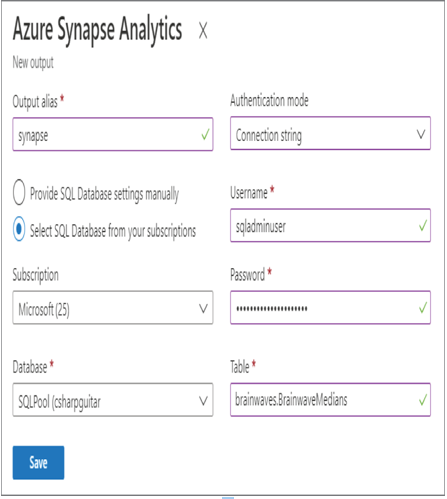The width and height of the screenshot is (447, 499).
Task: Select SQL Database from your subscriptions option
Action: pos(19,229)
